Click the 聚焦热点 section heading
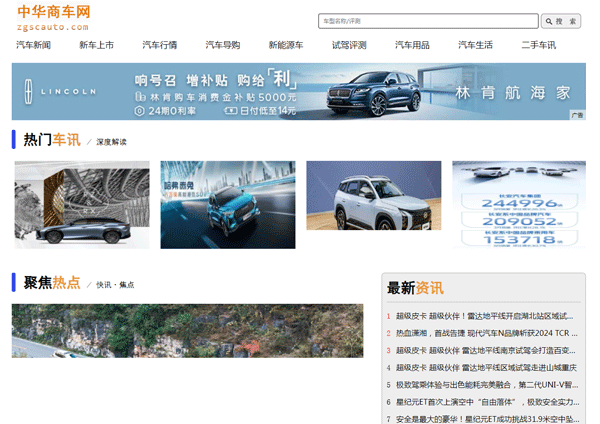 [x=52, y=282]
